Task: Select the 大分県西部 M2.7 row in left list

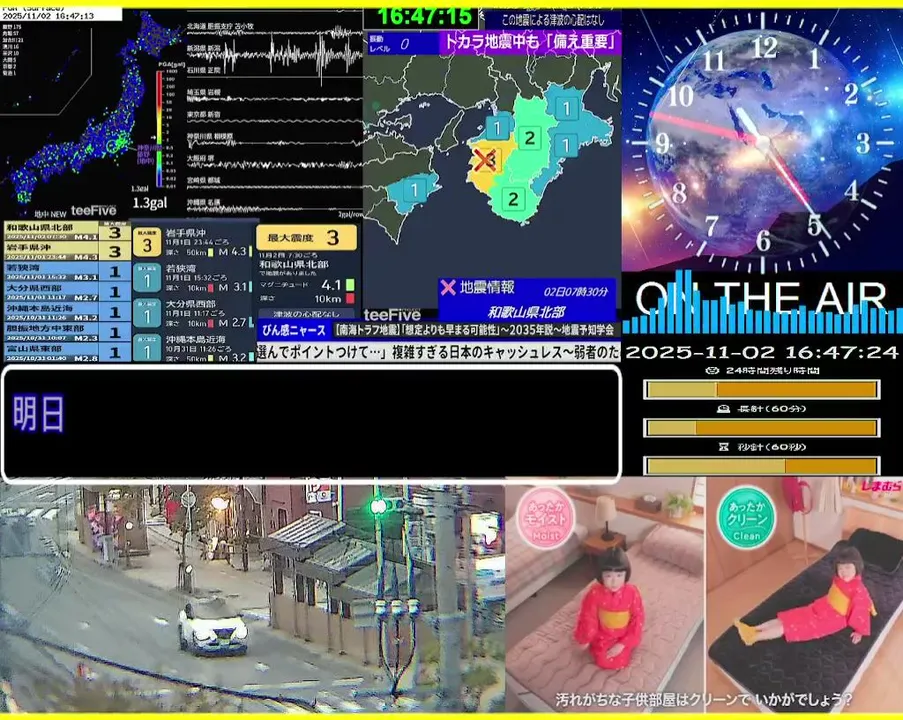Action: (67, 291)
